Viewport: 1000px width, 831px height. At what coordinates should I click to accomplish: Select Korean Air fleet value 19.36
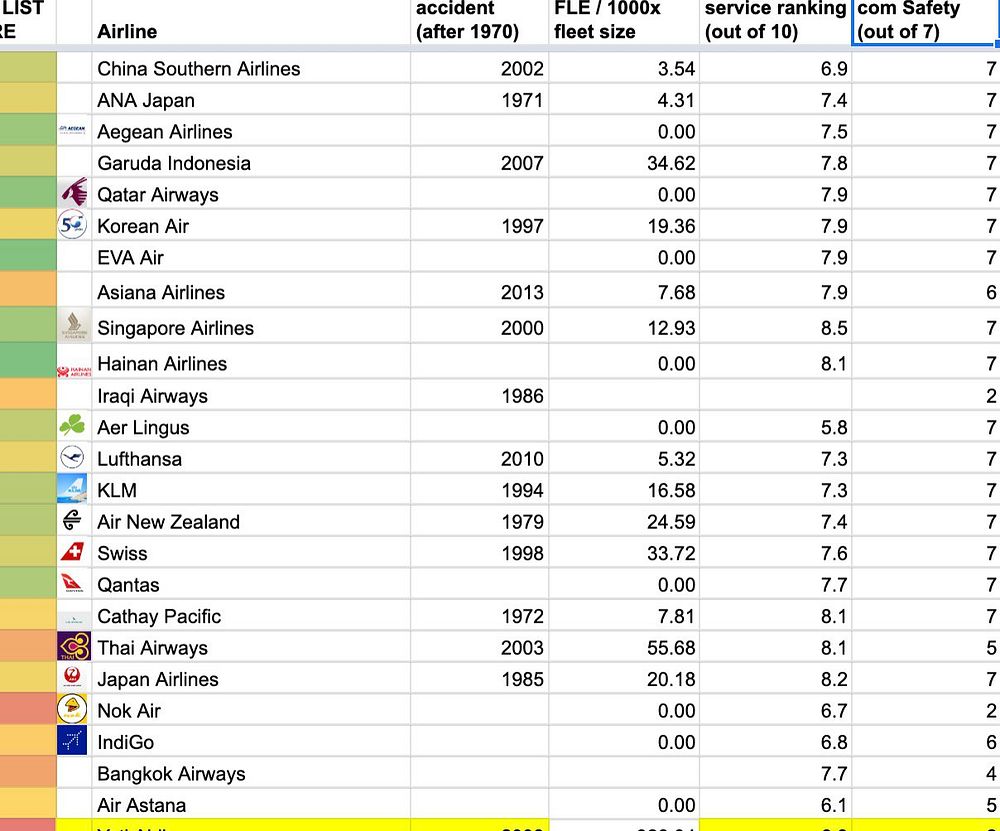(624, 225)
